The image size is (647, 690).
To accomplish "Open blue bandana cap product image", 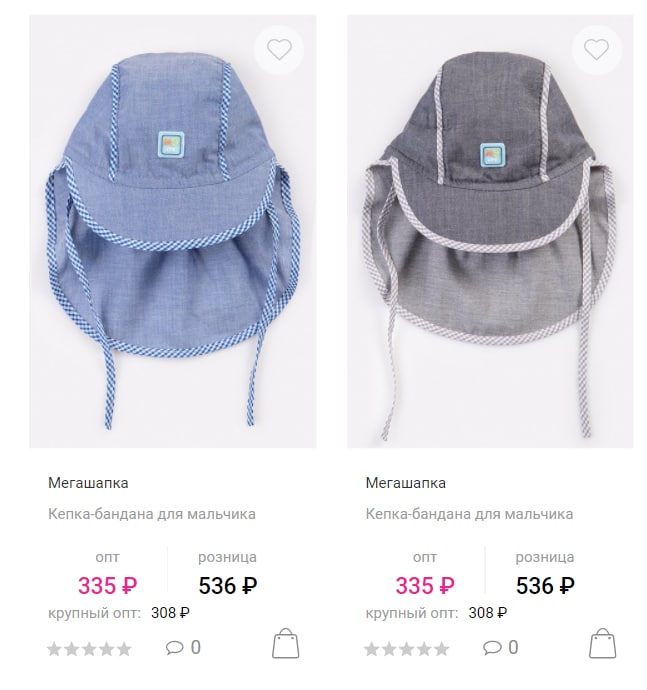I will point(173,231).
